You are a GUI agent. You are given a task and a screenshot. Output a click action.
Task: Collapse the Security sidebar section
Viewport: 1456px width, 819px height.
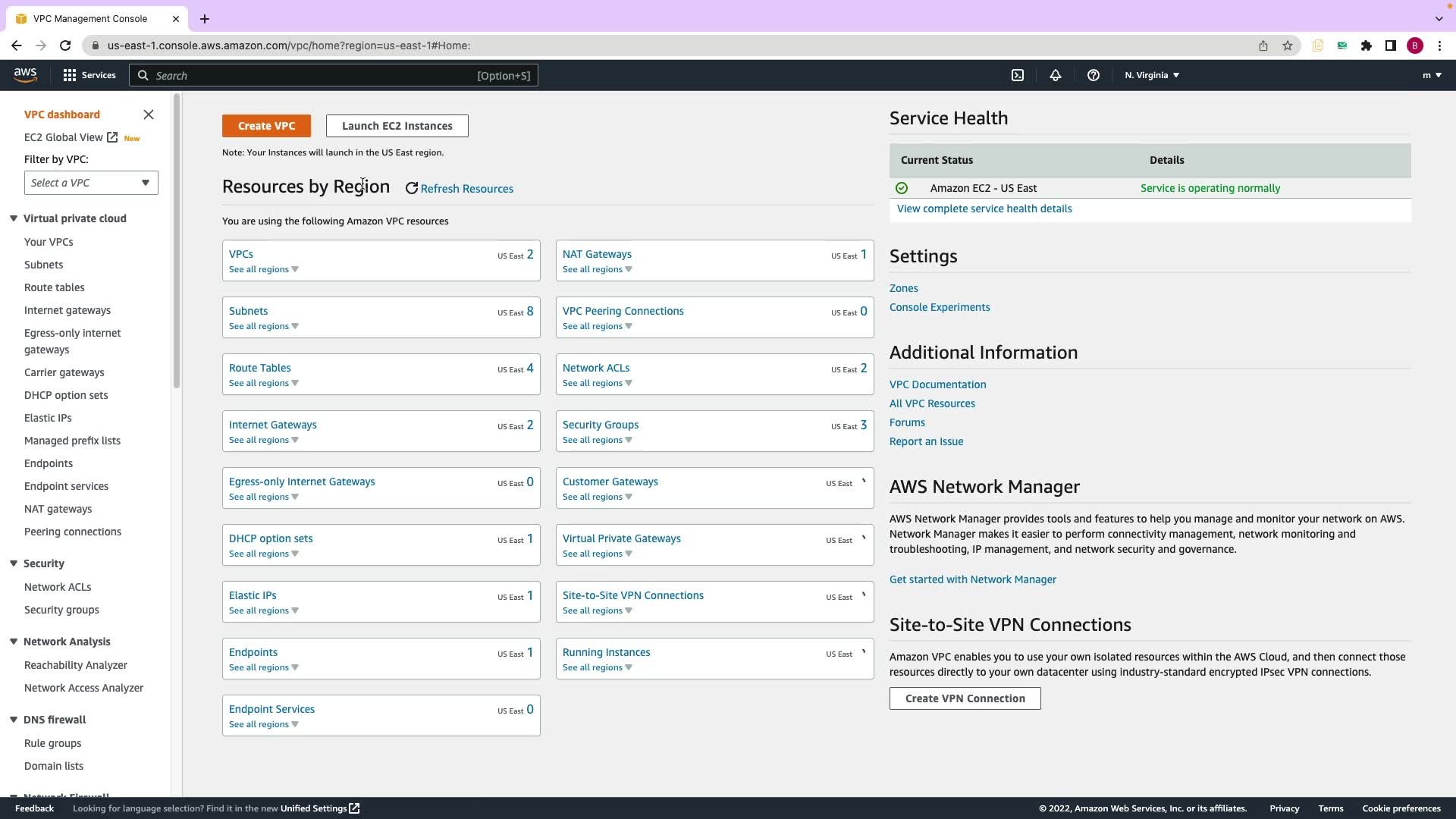pos(14,563)
